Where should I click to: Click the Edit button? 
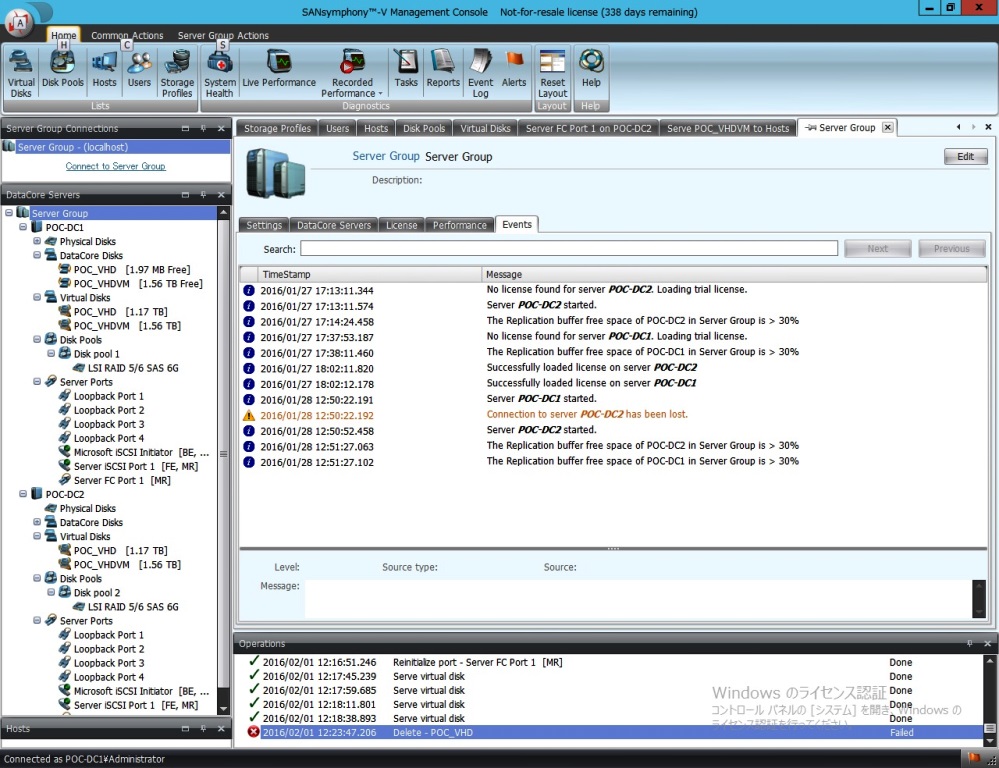[965, 157]
